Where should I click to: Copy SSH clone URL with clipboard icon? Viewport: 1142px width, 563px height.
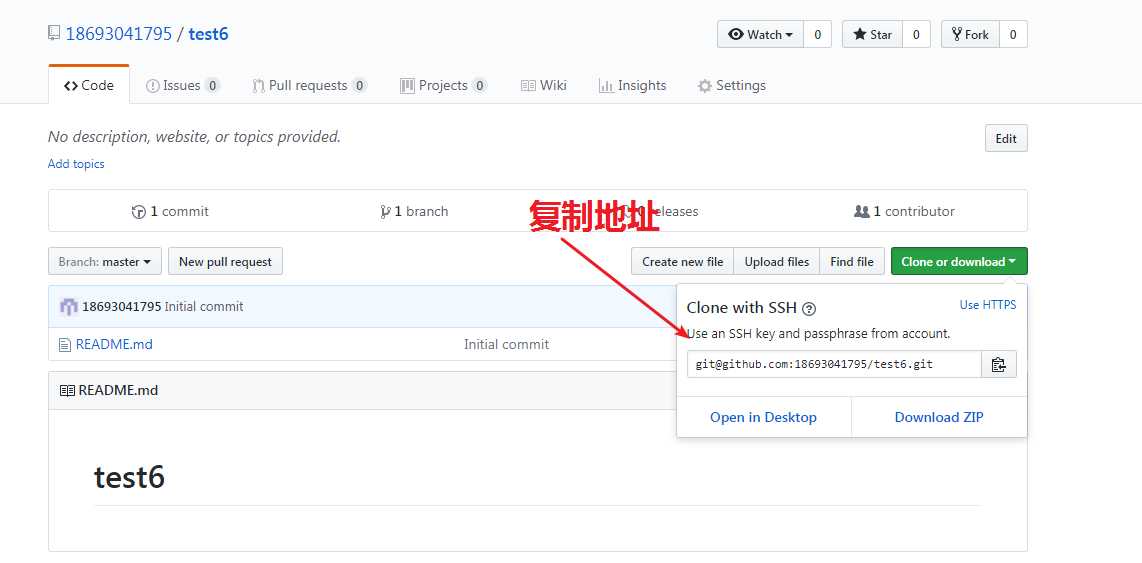[x=999, y=364]
